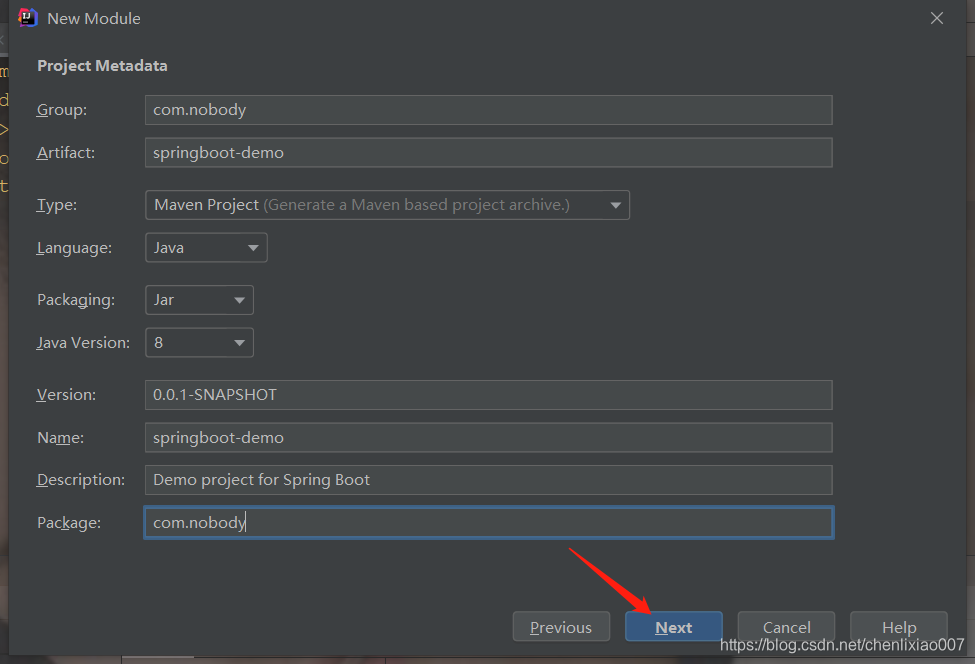Viewport: 975px width, 664px height.
Task: Open Help for this dialog
Action: click(899, 627)
